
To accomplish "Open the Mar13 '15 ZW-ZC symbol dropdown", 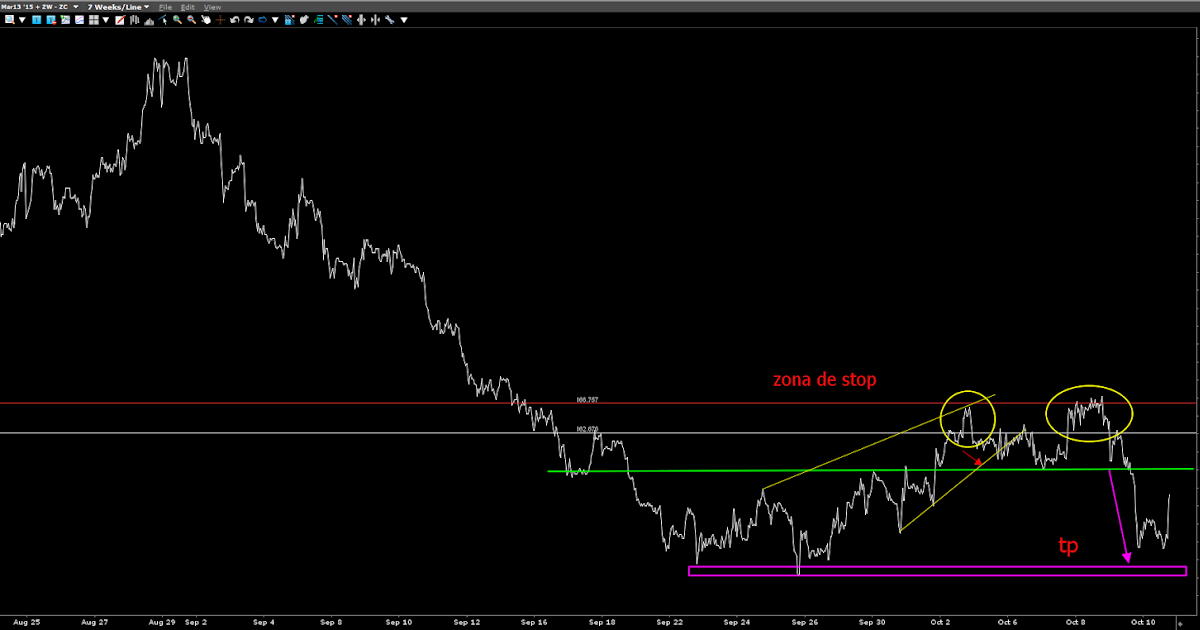I will (40, 7).
